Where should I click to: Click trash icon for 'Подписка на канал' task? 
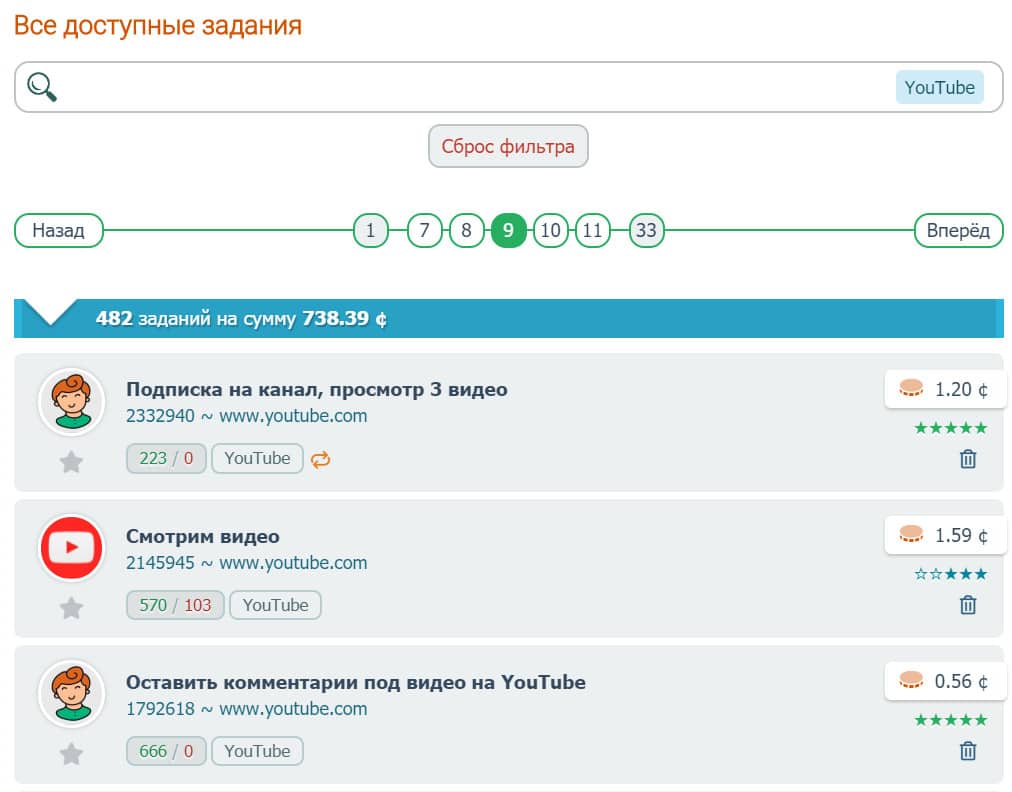[x=967, y=459]
